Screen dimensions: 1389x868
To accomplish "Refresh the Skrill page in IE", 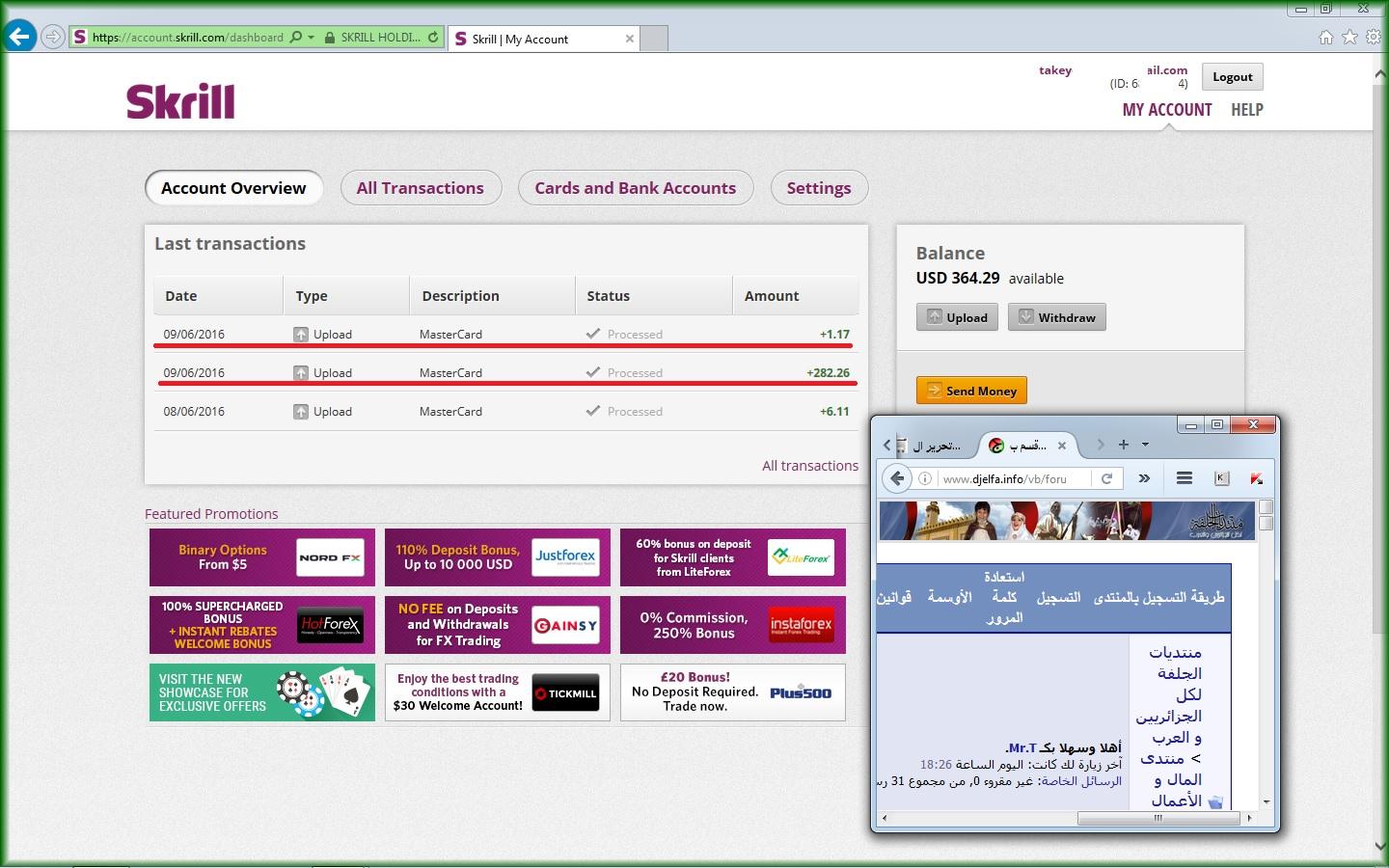I will point(433,38).
